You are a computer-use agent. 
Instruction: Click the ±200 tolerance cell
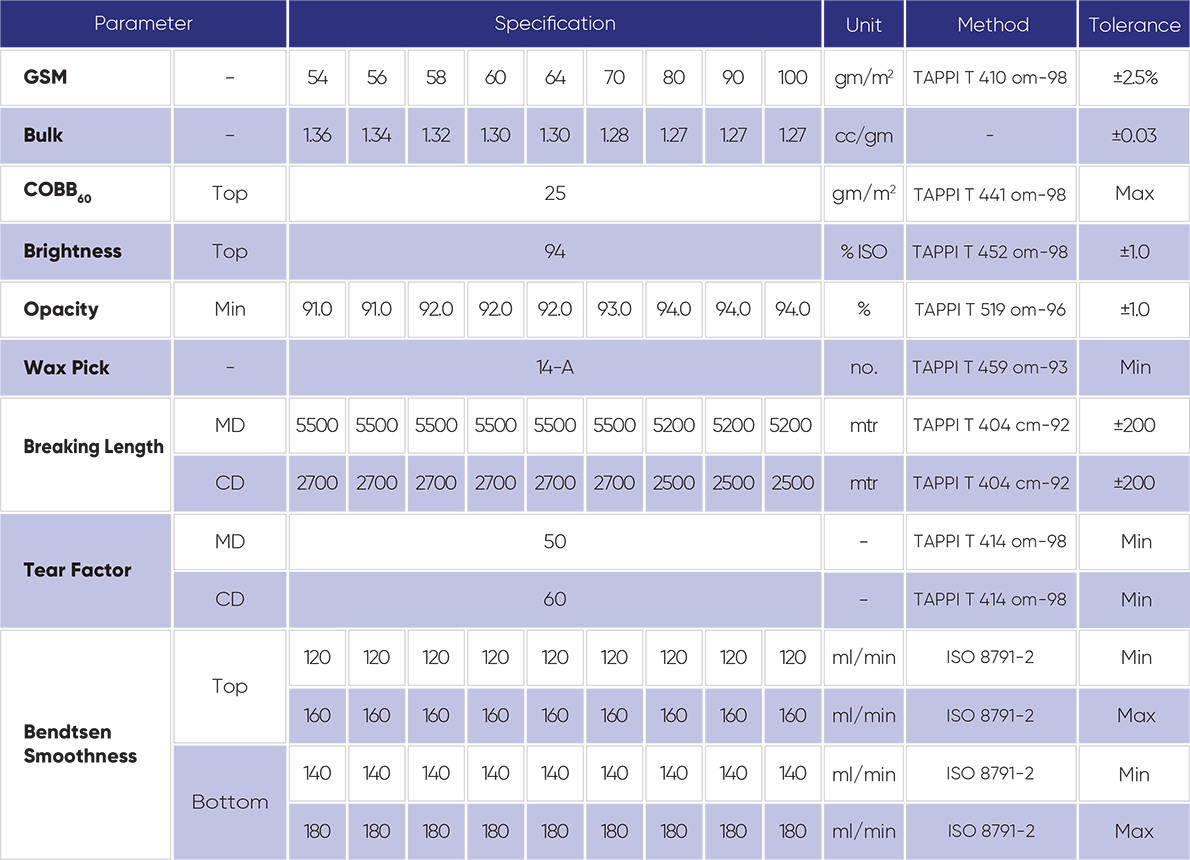[1134, 483]
